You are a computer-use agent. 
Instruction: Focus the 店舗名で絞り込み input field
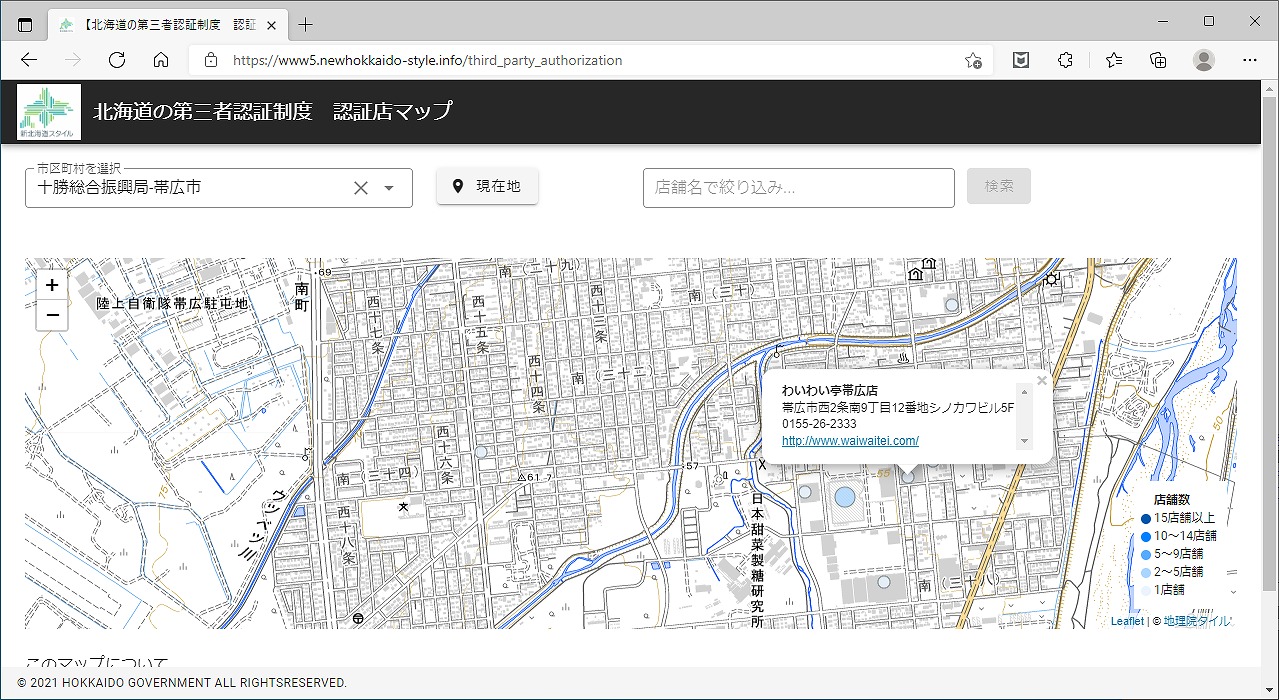click(x=798, y=188)
